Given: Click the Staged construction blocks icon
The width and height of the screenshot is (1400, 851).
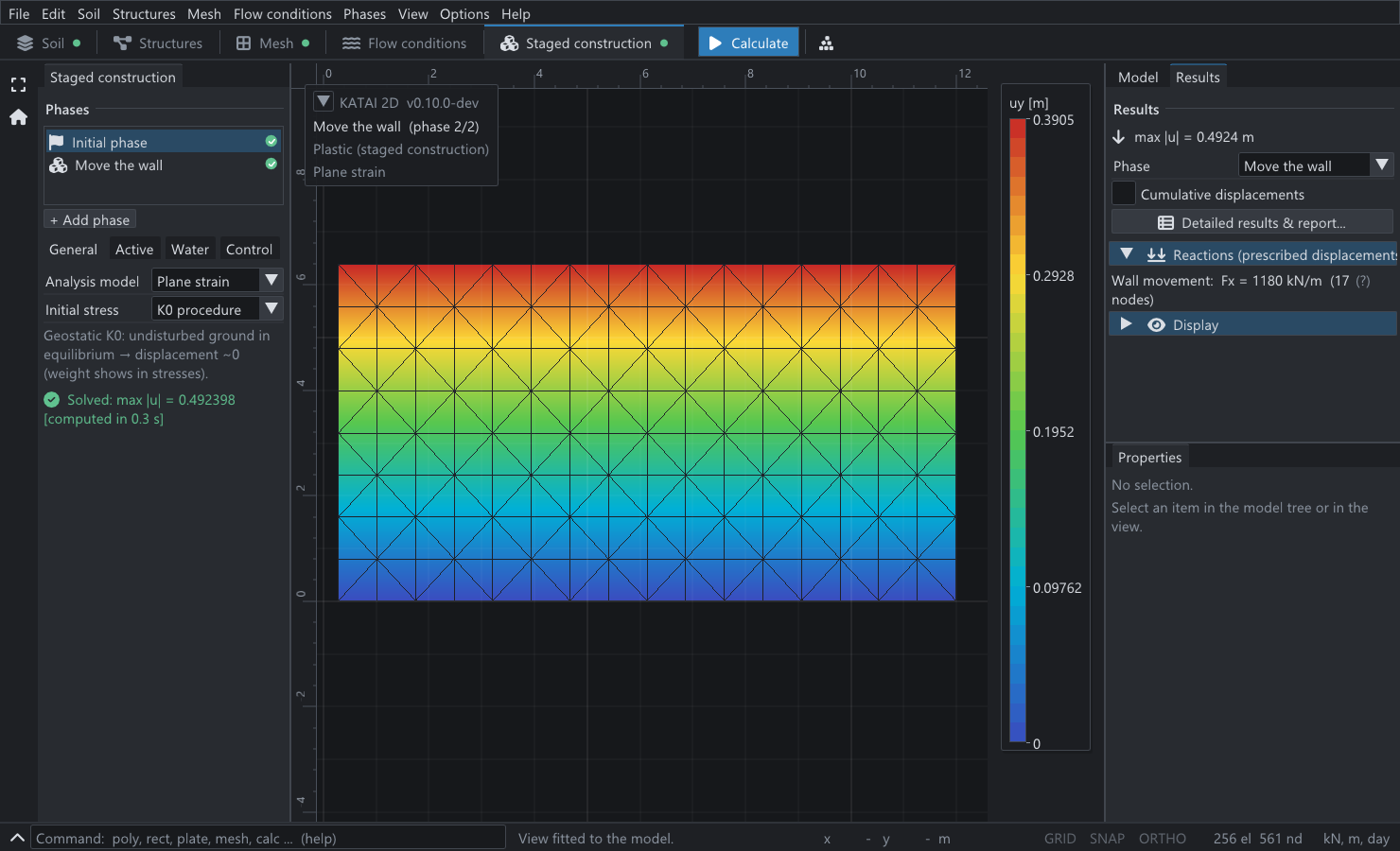Looking at the screenshot, I should click(x=509, y=43).
